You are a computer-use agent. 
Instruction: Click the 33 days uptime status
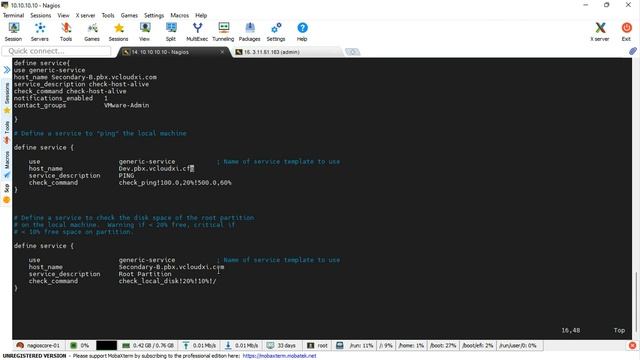[281, 345]
